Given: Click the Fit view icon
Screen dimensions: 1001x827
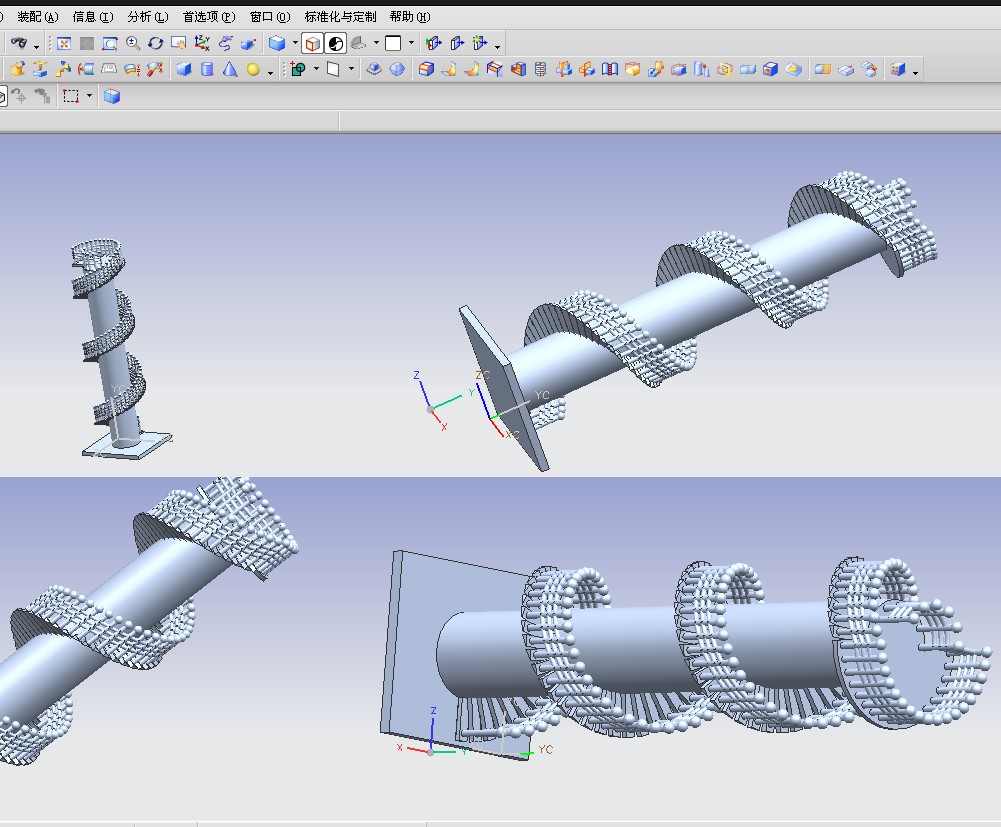Looking at the screenshot, I should (x=64, y=43).
